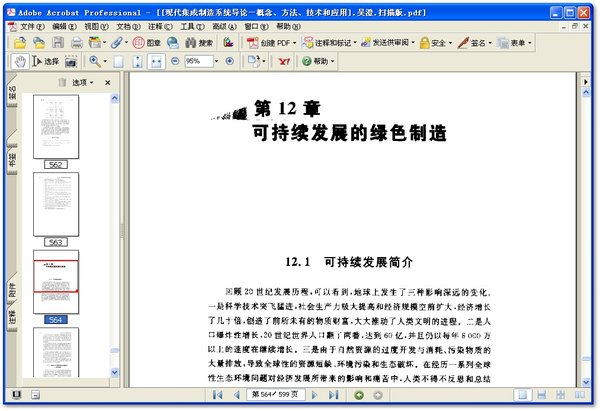Image resolution: width=600 pixels, height=411 pixels.
Task: Open the 编辑 menu
Action: 64,26
